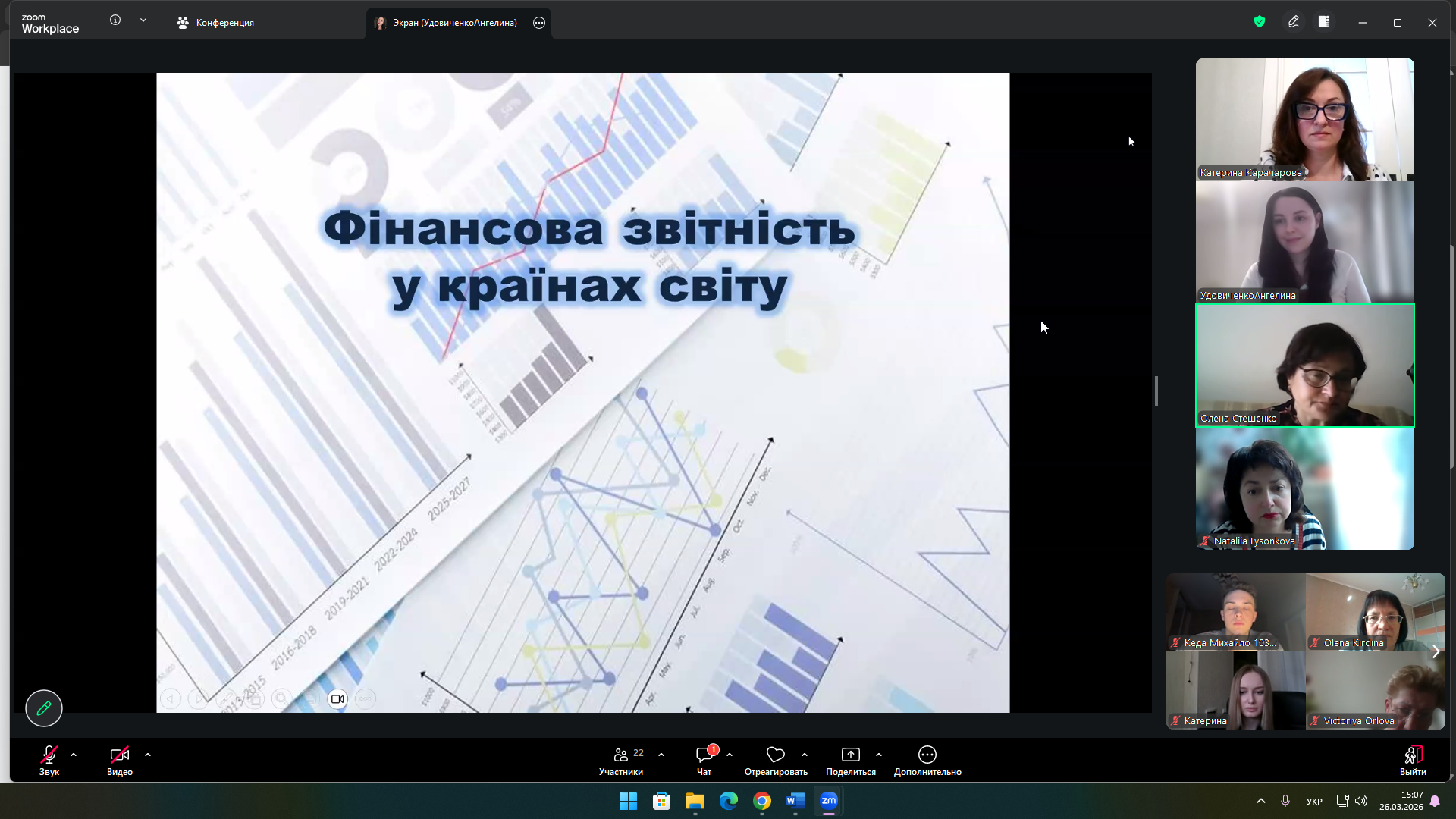Click the green annotation pencil button
Image resolution: width=1456 pixels, height=819 pixels.
[44, 708]
